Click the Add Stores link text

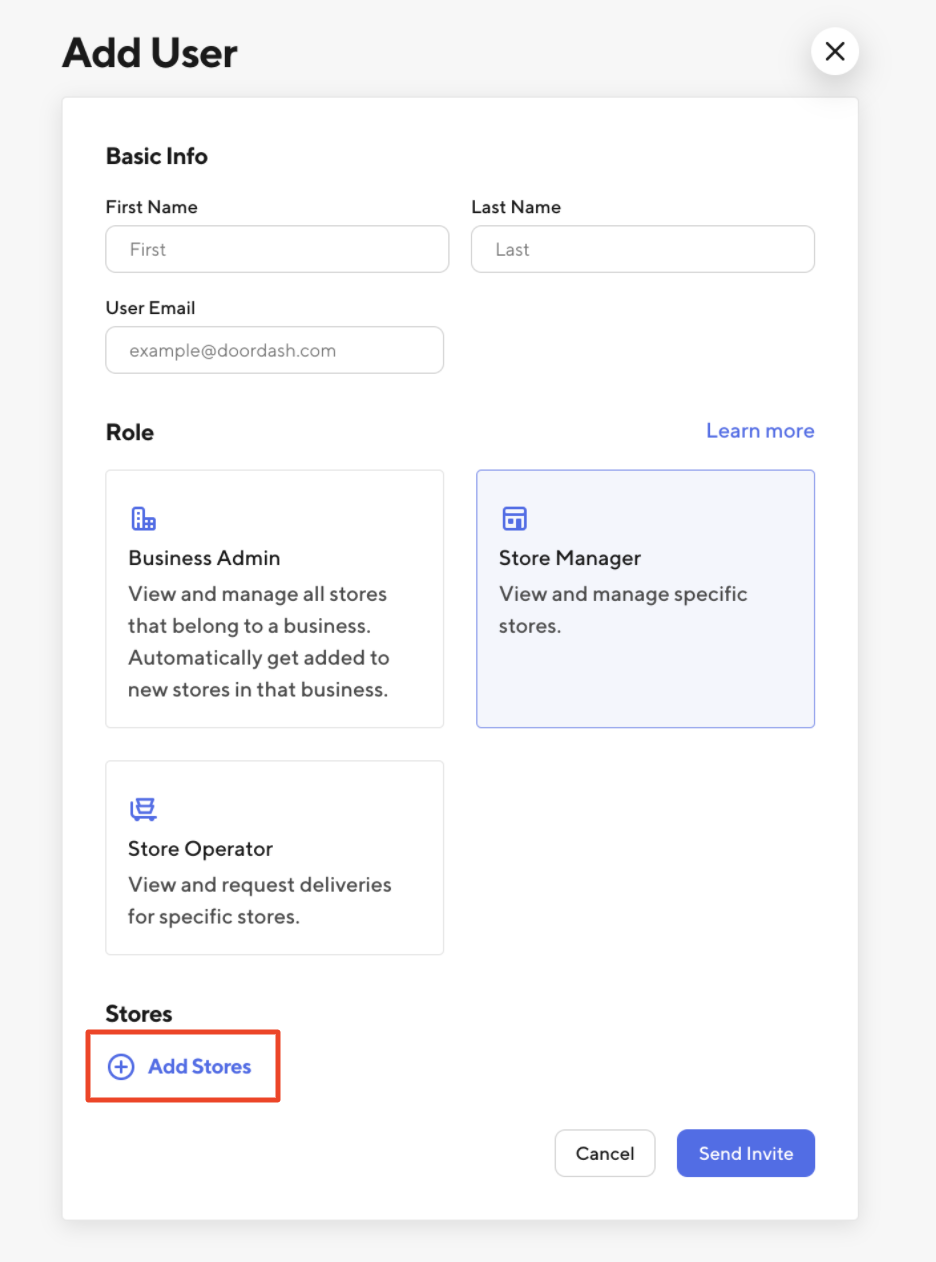pyautogui.click(x=199, y=1067)
